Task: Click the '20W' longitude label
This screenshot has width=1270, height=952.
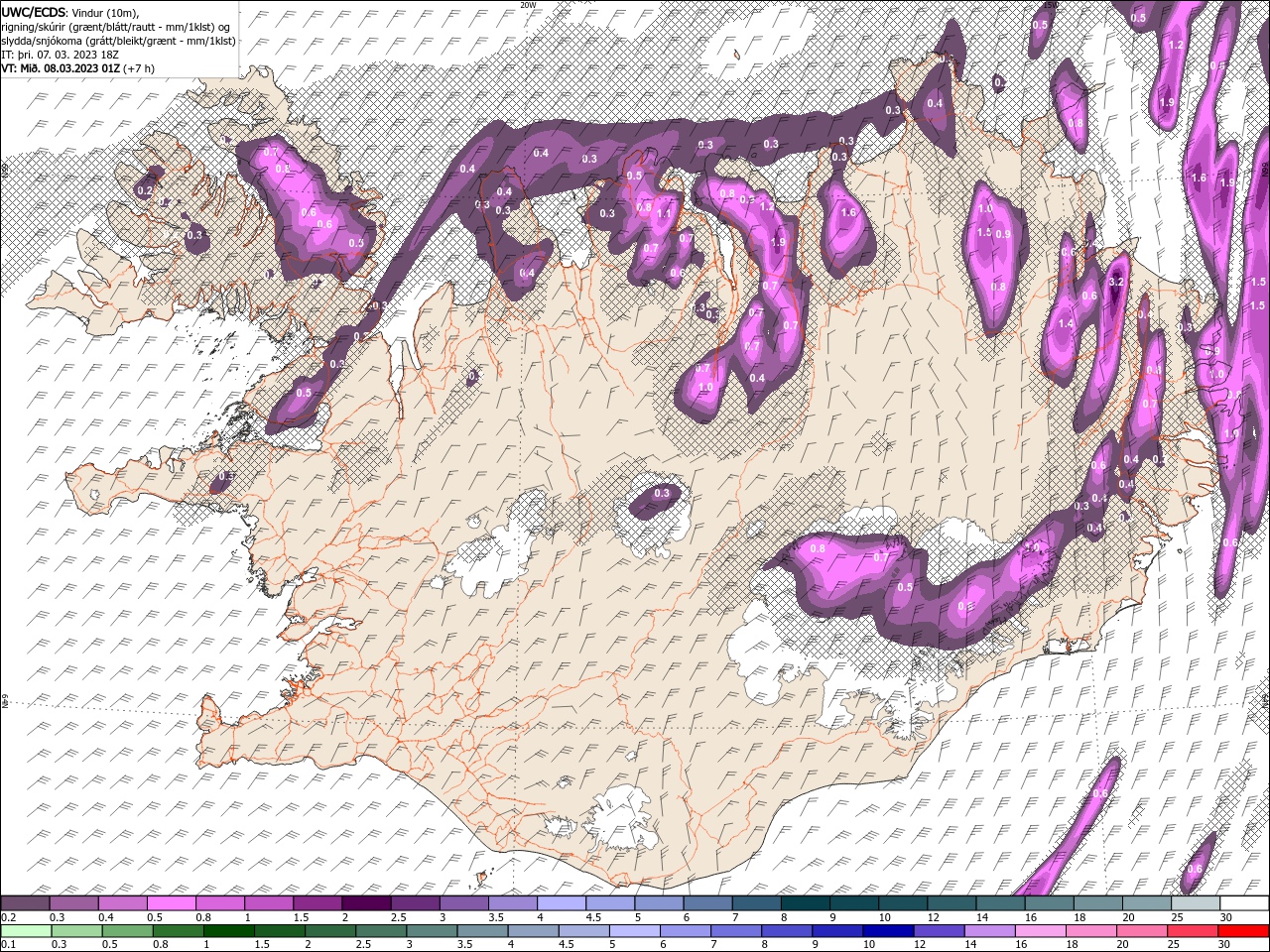Action: pyautogui.click(x=528, y=5)
